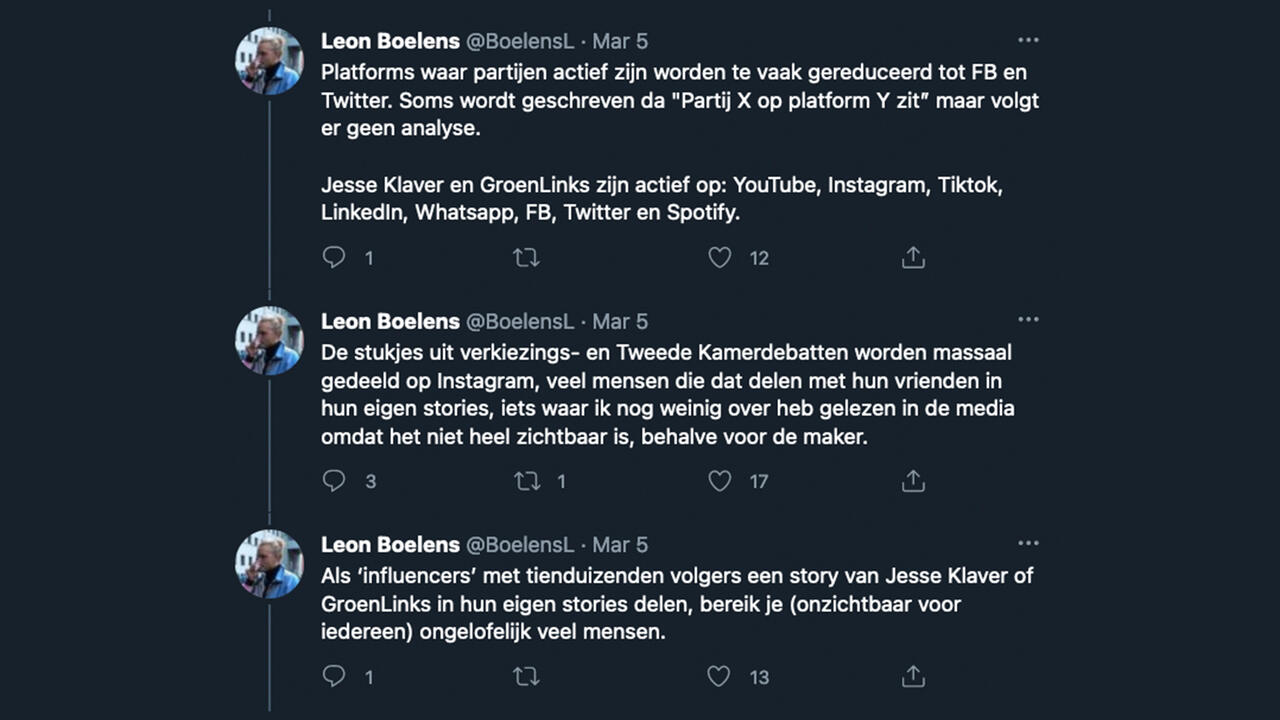Viewport: 1280px width, 720px height.
Task: Retweet the tweet about Instagram stories sharing
Action: pyautogui.click(x=526, y=481)
